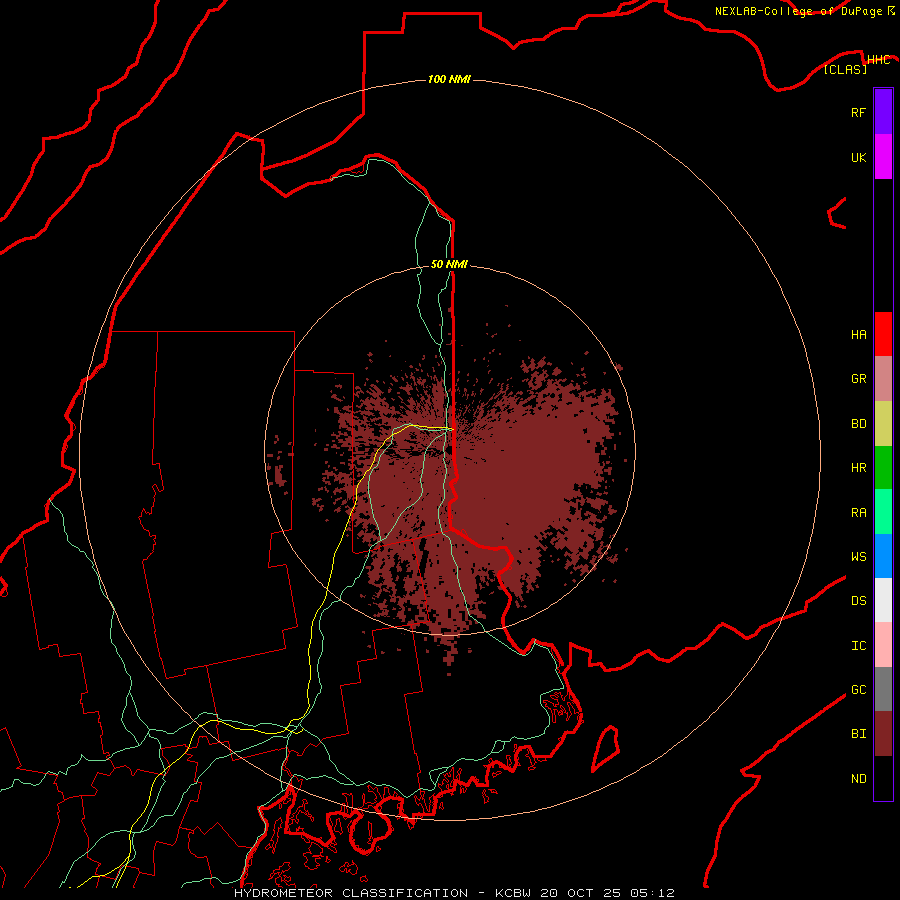Screen dimensions: 900x900
Task: Click the [CLAS] legend title
Action: click(845, 69)
